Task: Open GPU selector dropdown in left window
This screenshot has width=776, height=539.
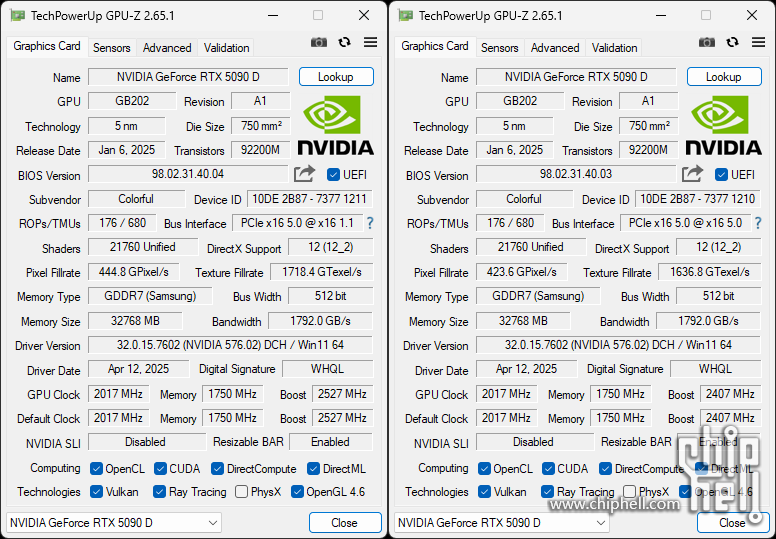Action: [x=114, y=523]
